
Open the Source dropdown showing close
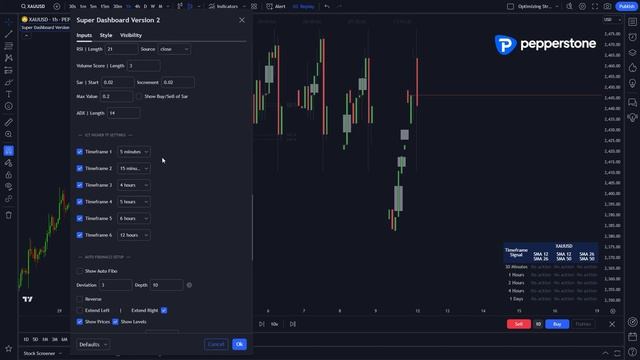click(x=174, y=49)
